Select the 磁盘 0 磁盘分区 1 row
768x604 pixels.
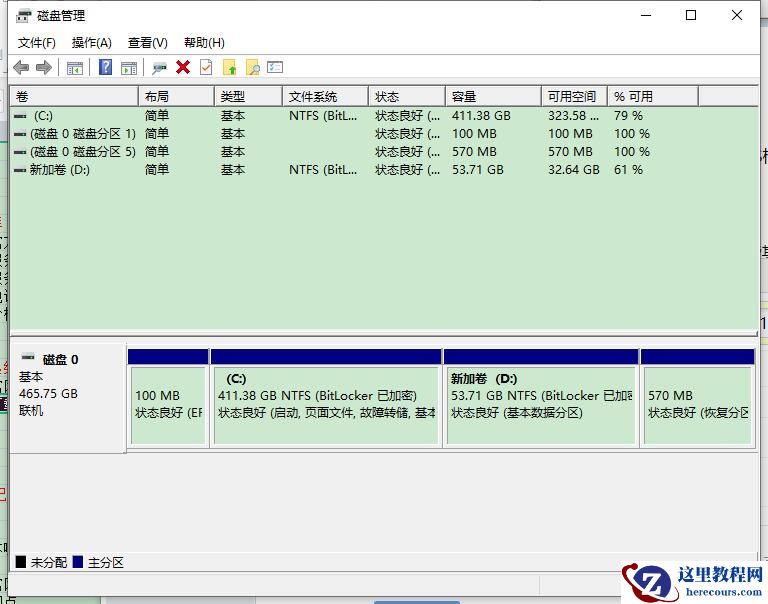tap(384, 134)
